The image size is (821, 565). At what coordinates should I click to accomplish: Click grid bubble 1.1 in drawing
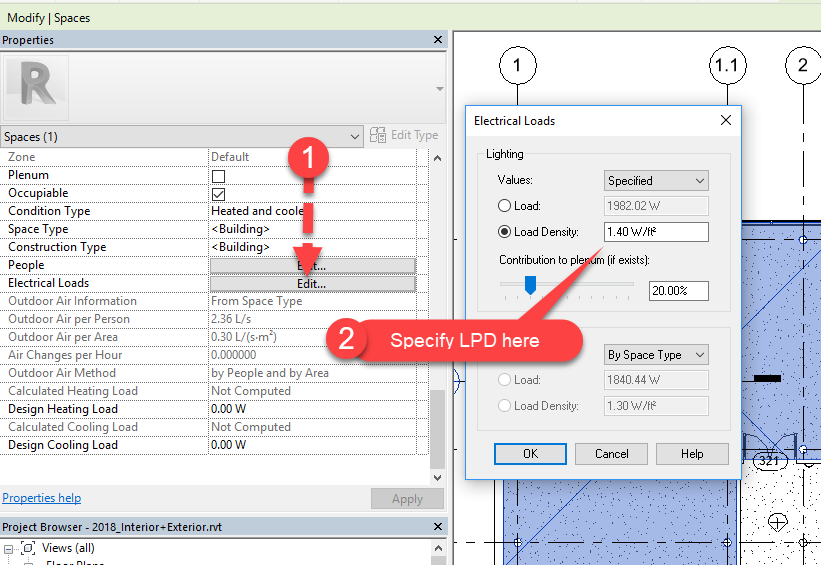[x=727, y=65]
